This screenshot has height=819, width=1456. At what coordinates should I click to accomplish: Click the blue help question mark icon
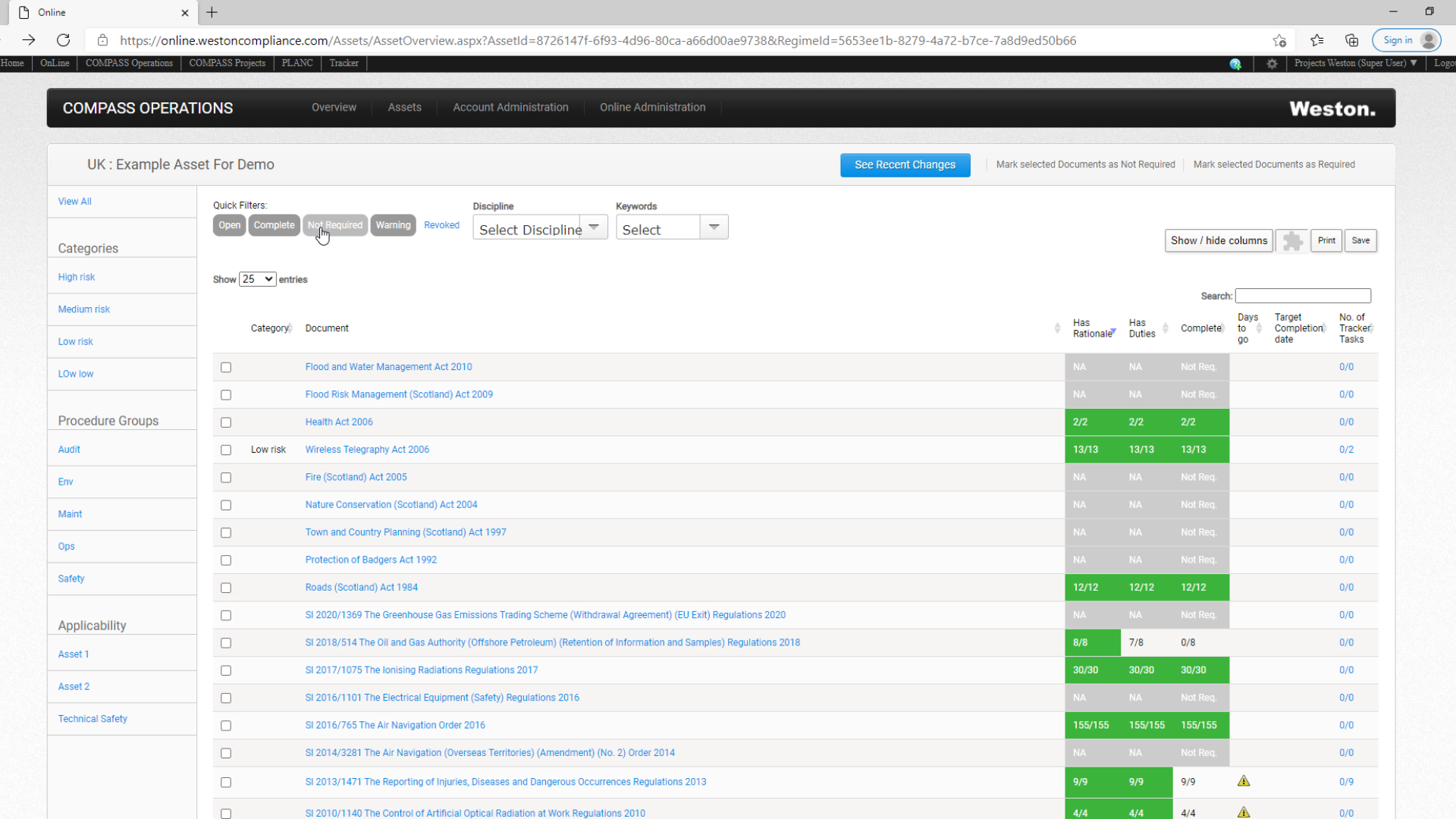tap(1235, 64)
